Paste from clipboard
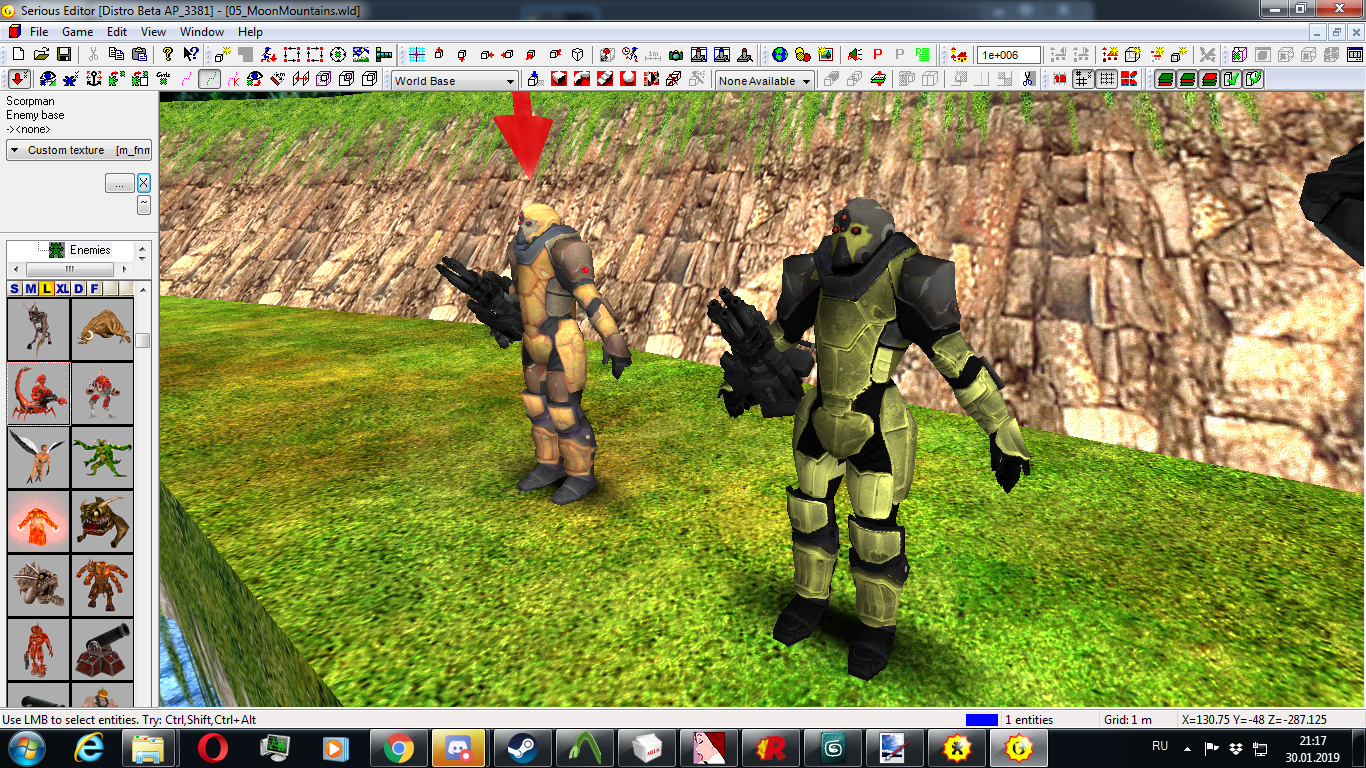Screen dimensions: 1366x768 click(139, 54)
